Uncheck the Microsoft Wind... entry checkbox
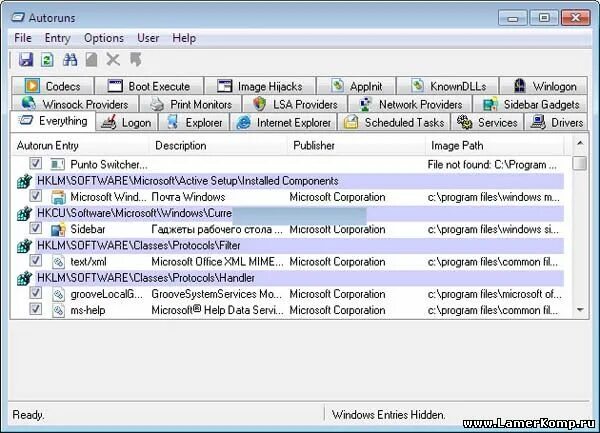This screenshot has height=433, width=600. 36,196
